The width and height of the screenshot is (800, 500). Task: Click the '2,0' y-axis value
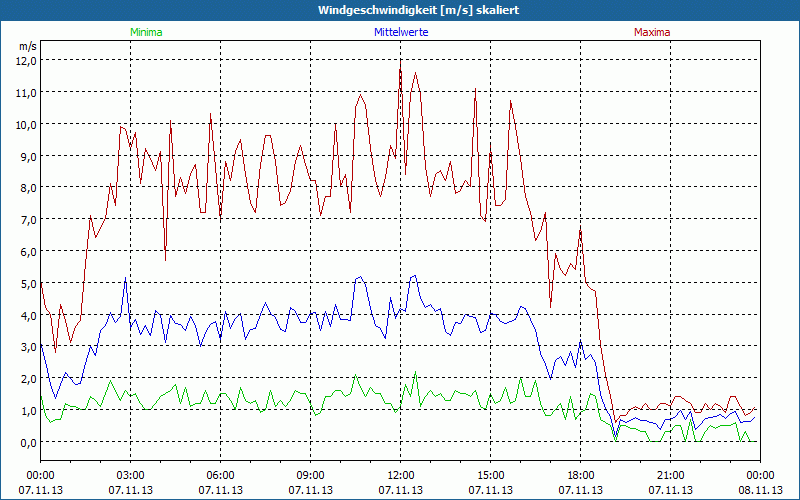tap(30, 379)
